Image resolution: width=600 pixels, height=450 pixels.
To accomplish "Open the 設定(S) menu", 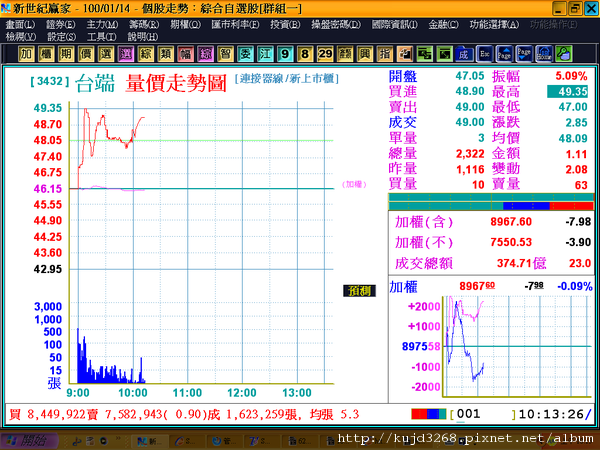I will (x=61, y=37).
